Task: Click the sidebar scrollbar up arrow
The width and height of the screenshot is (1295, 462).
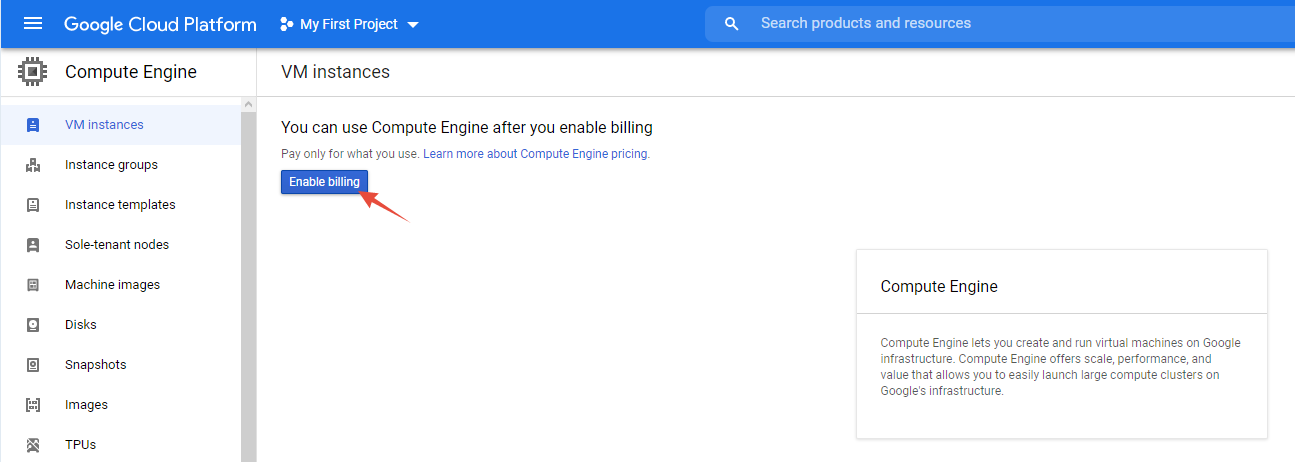Action: click(249, 104)
